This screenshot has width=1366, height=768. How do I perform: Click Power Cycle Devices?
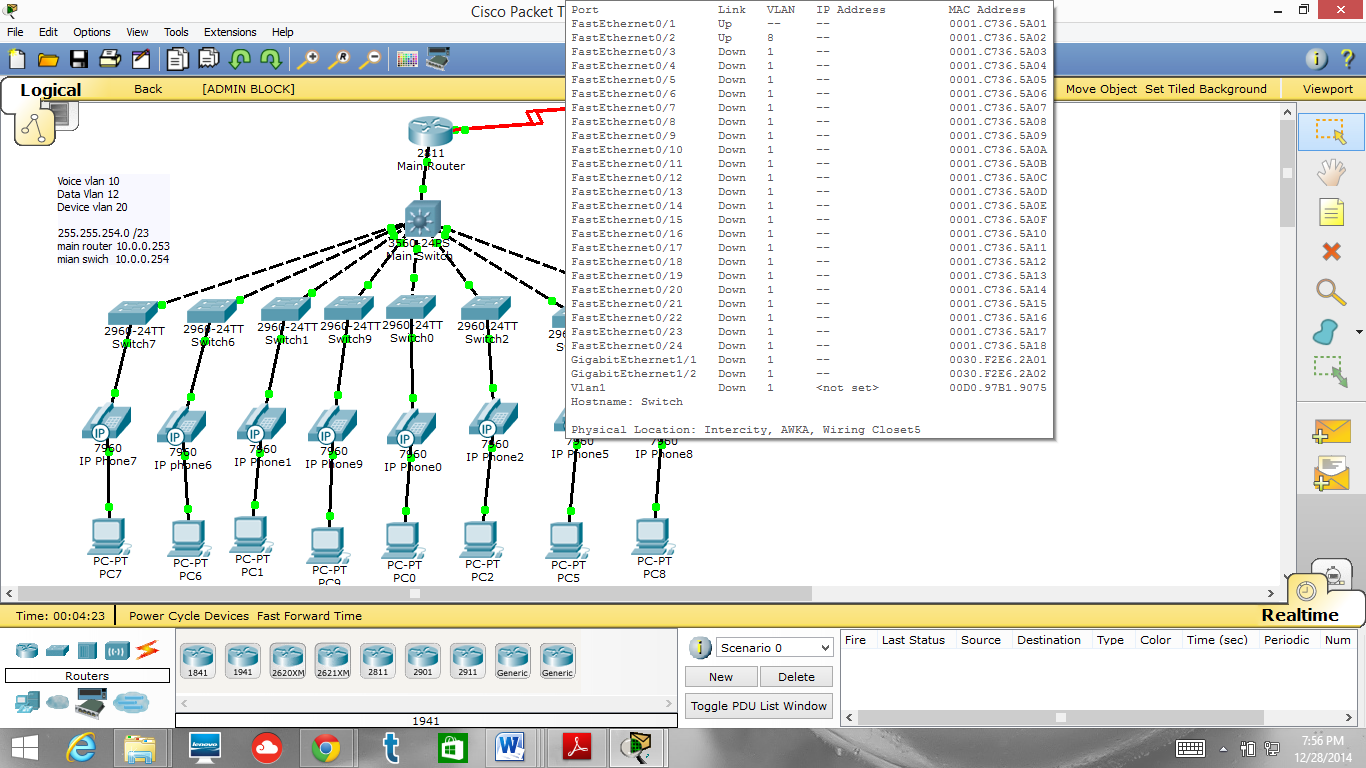coord(189,616)
